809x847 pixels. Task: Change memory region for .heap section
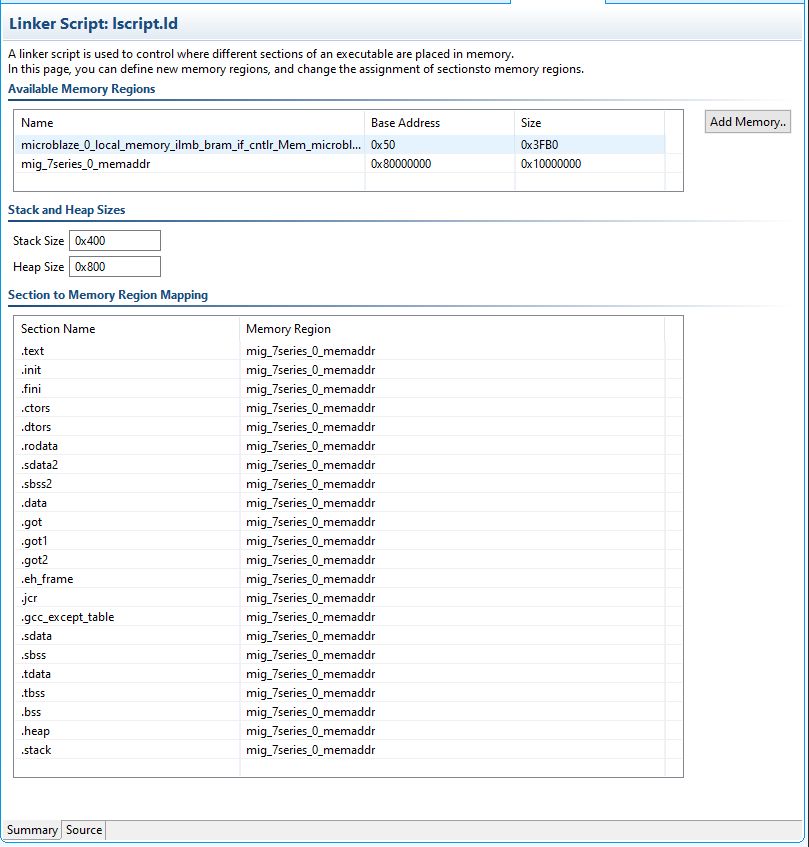pyautogui.click(x=311, y=731)
